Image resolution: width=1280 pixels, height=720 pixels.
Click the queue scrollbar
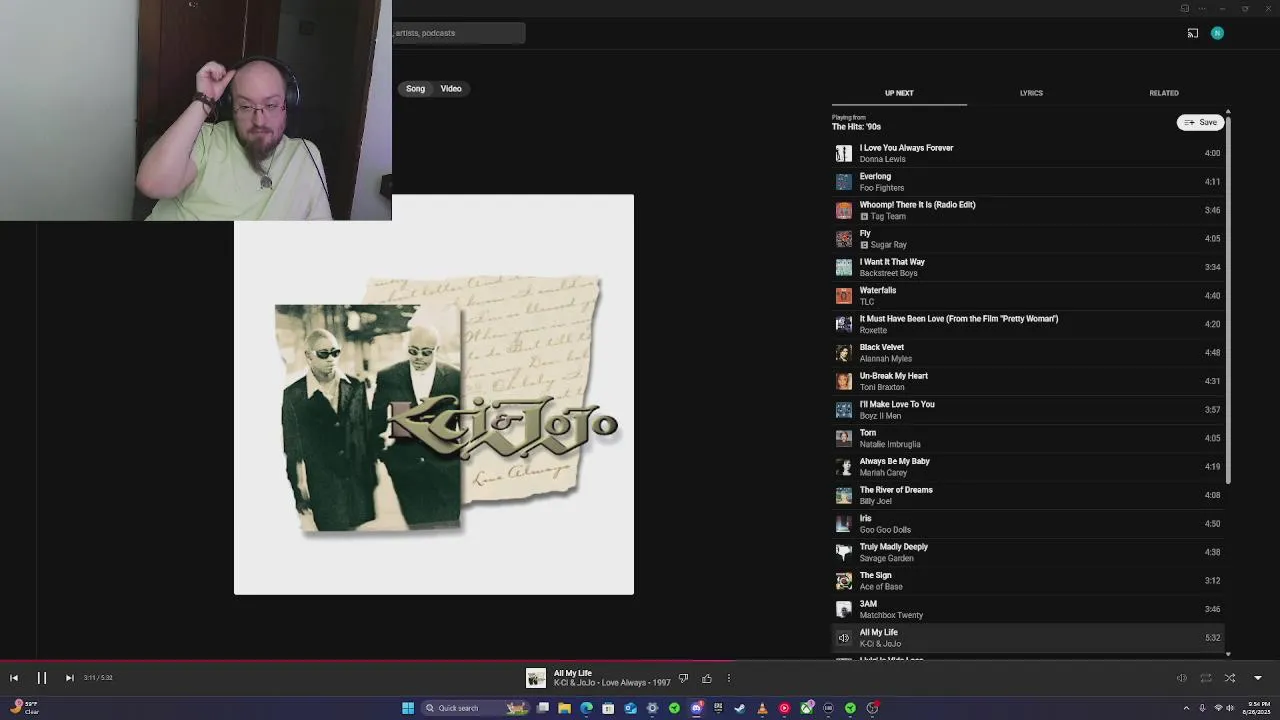[x=1228, y=300]
